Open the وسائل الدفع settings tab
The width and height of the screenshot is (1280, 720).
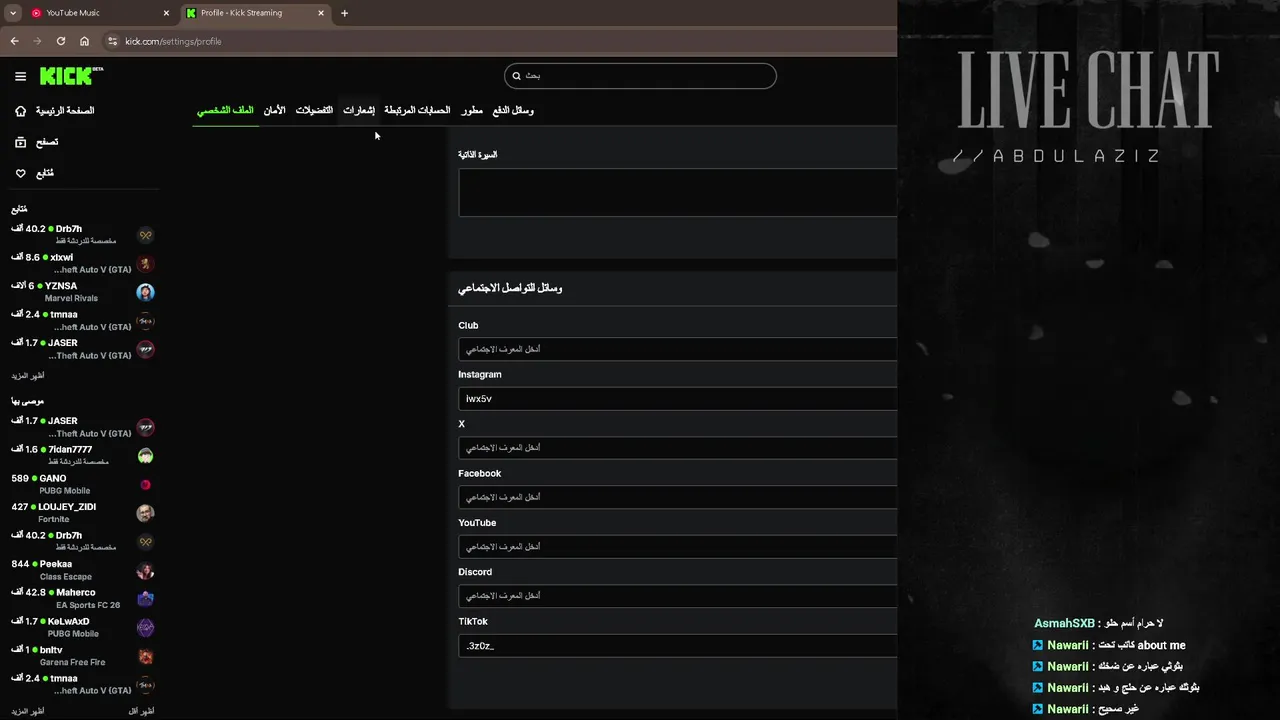coord(513,110)
